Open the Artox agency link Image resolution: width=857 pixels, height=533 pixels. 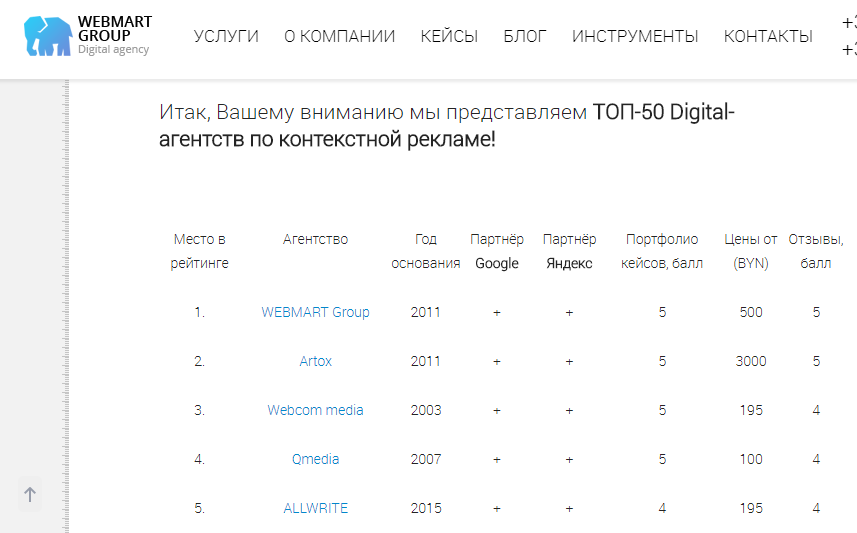click(315, 361)
